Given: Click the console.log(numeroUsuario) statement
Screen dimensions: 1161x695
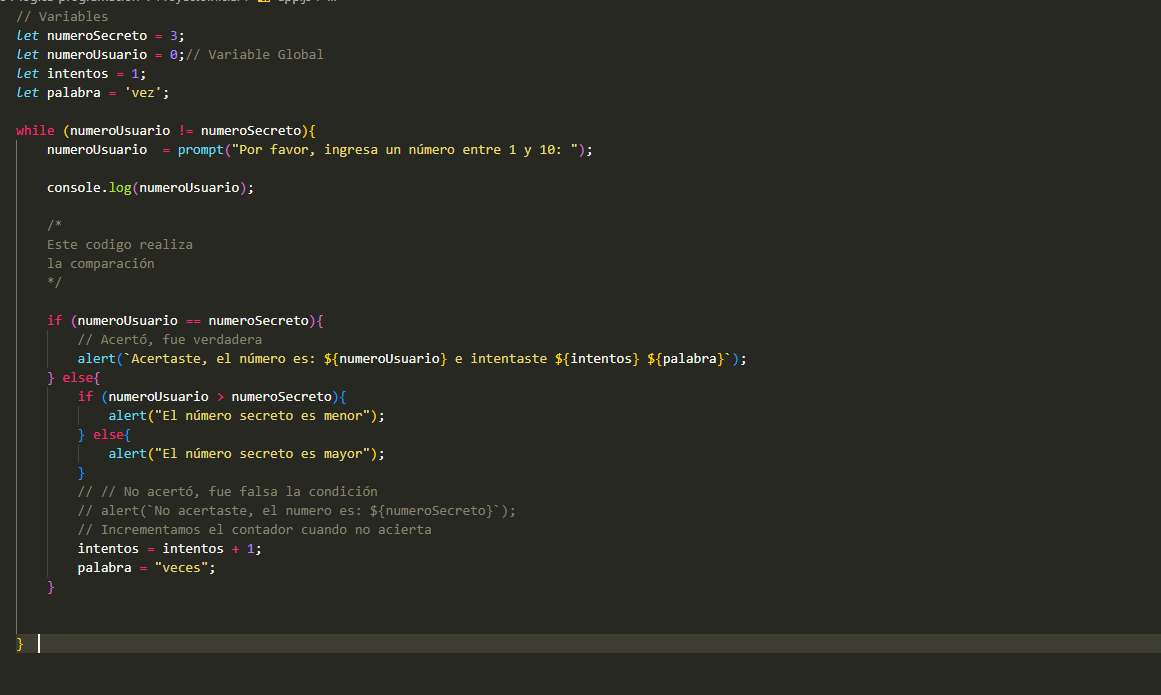Looking at the screenshot, I should [x=150, y=188].
